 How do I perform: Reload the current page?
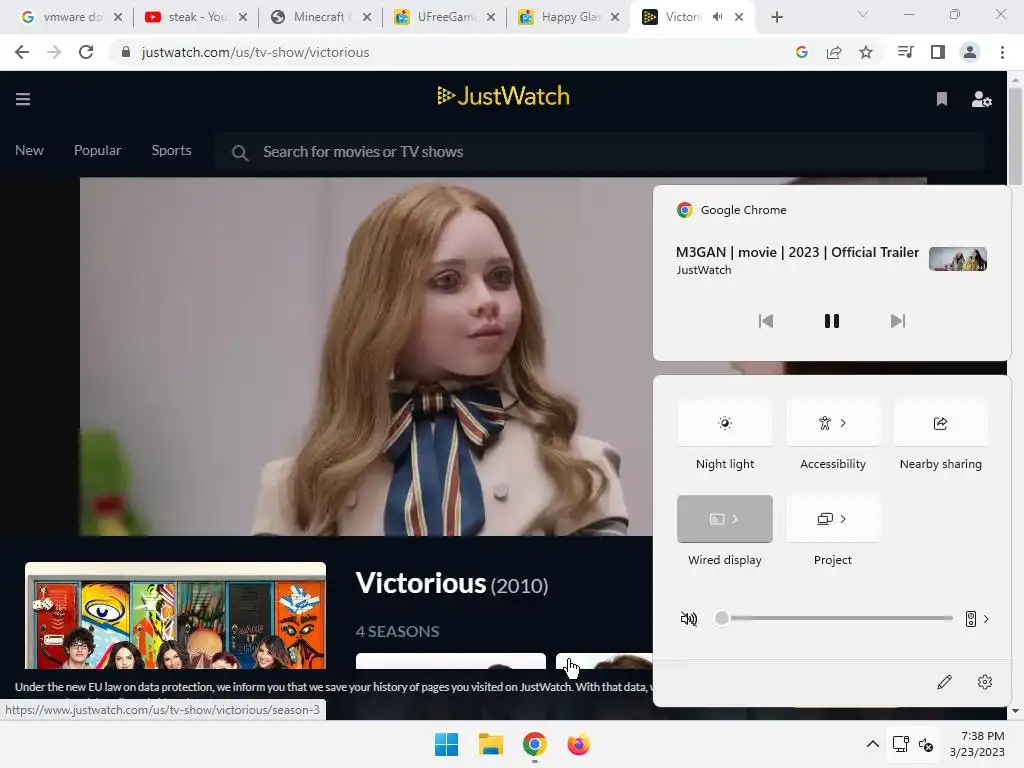86,52
